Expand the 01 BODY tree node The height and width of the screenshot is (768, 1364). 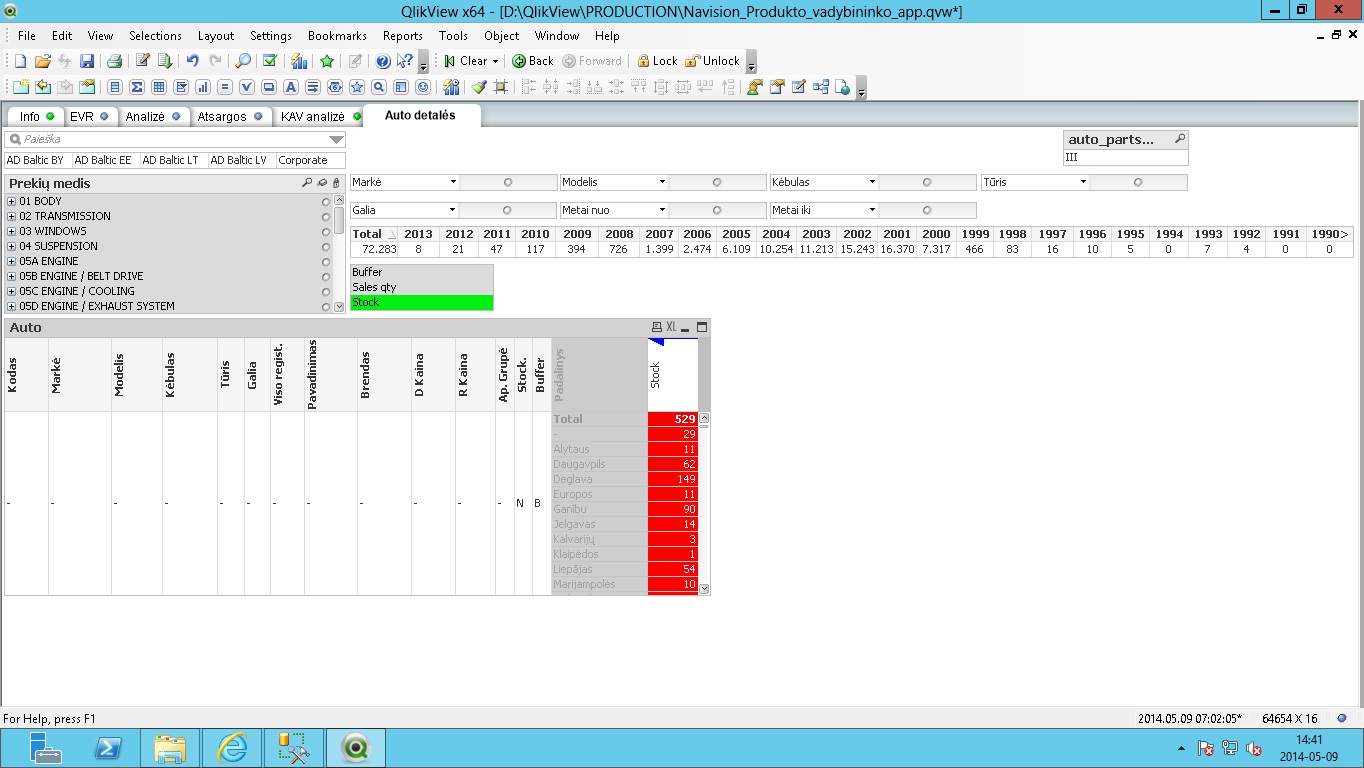(12, 202)
